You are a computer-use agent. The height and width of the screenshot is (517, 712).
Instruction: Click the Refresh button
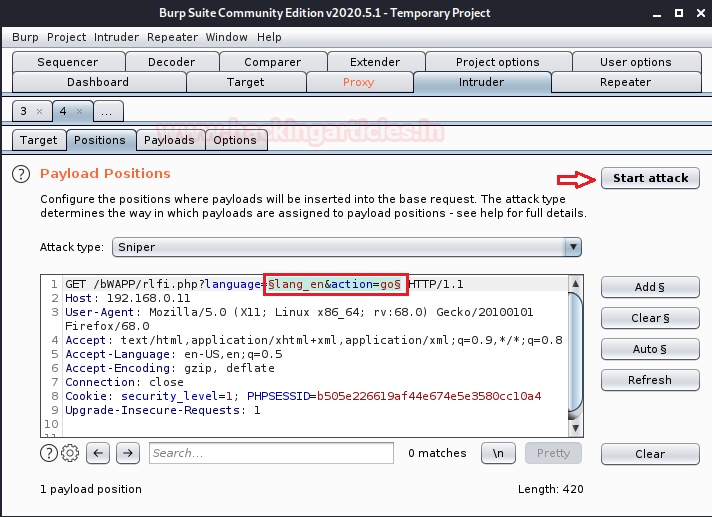(650, 380)
